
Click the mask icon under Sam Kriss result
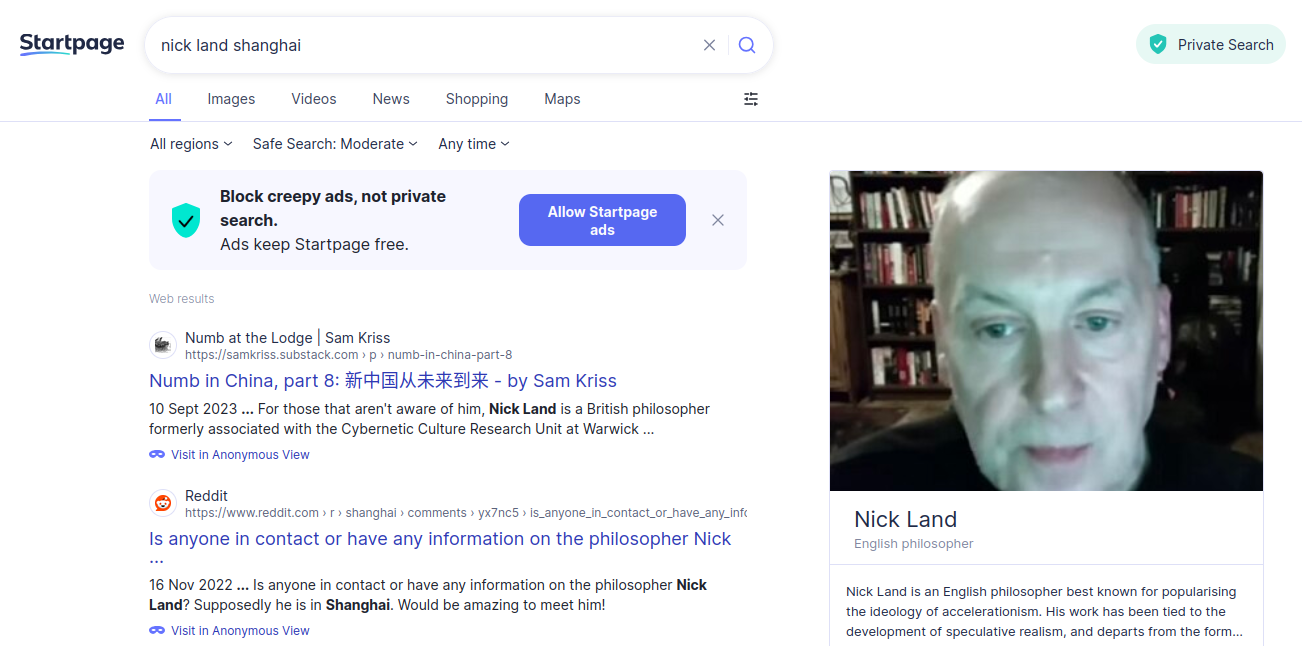click(157, 454)
